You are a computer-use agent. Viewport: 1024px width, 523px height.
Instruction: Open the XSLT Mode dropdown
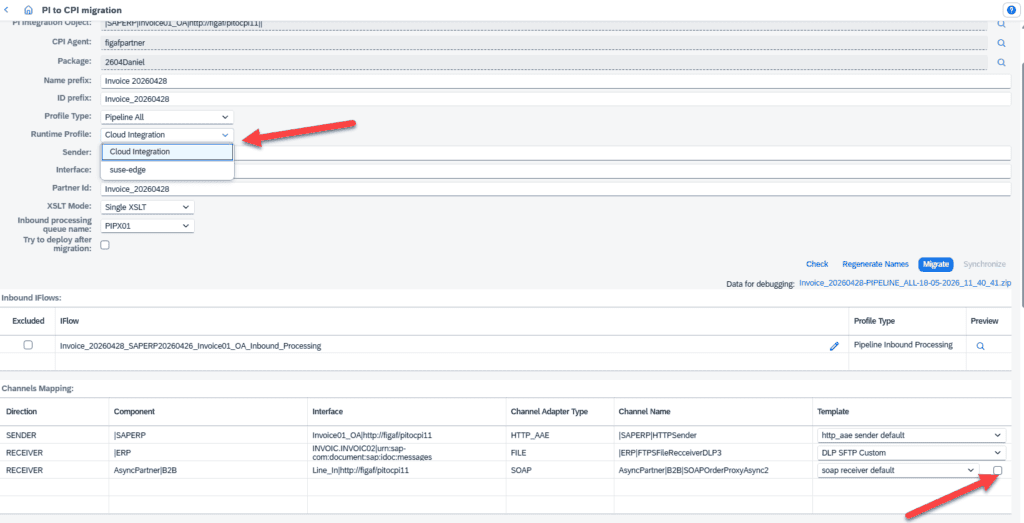(148, 207)
